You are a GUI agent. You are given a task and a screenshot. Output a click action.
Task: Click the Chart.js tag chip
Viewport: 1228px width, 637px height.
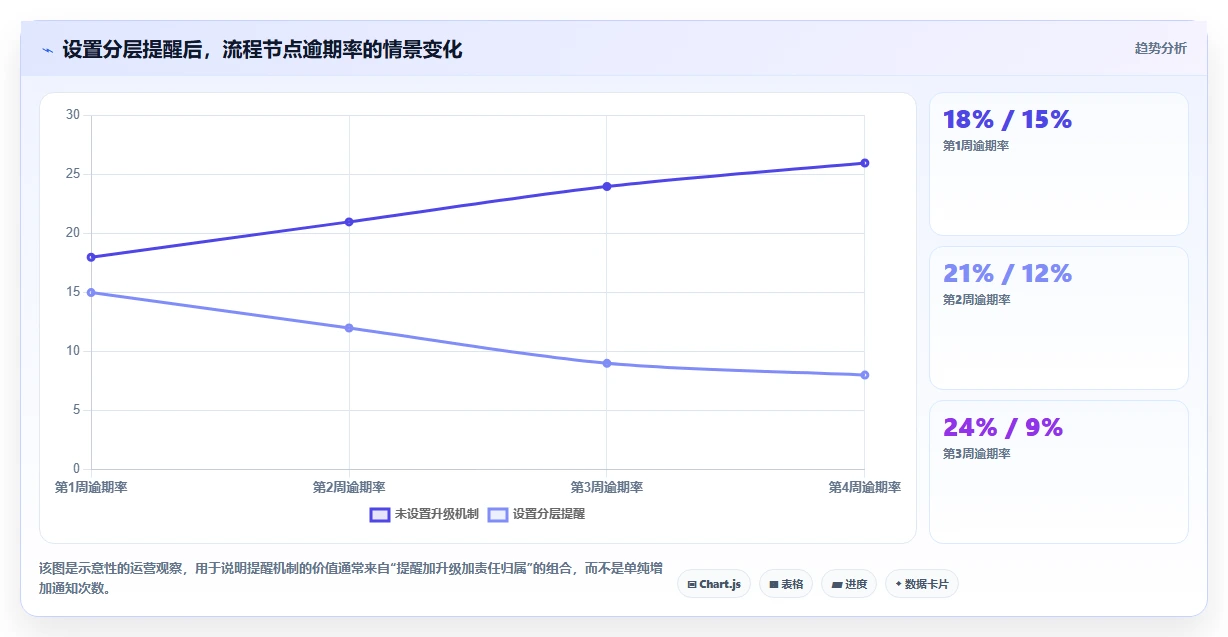pos(714,584)
